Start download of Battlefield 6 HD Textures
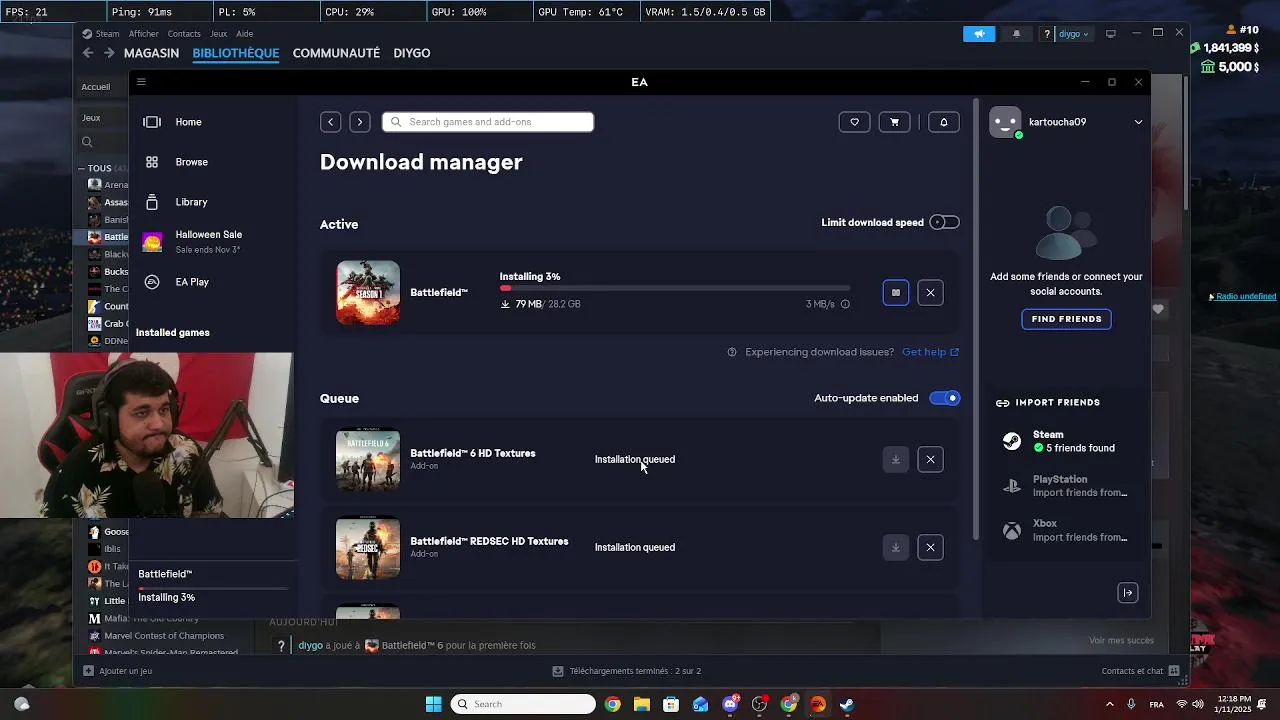The image size is (1280, 720). pos(896,460)
